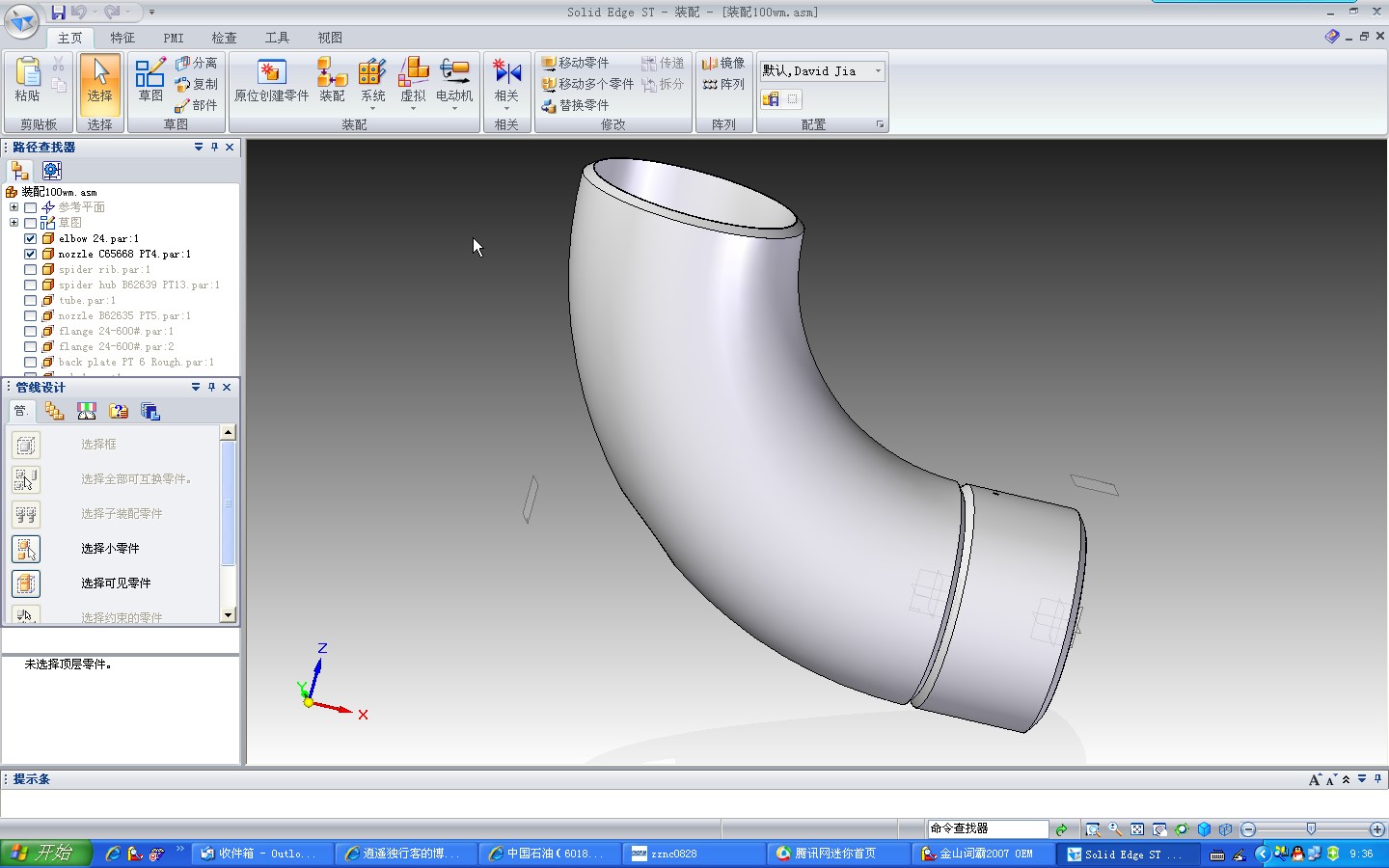This screenshot has width=1389, height=868.
Task: Expand the 配置 group dialog launcher
Action: coord(880,124)
